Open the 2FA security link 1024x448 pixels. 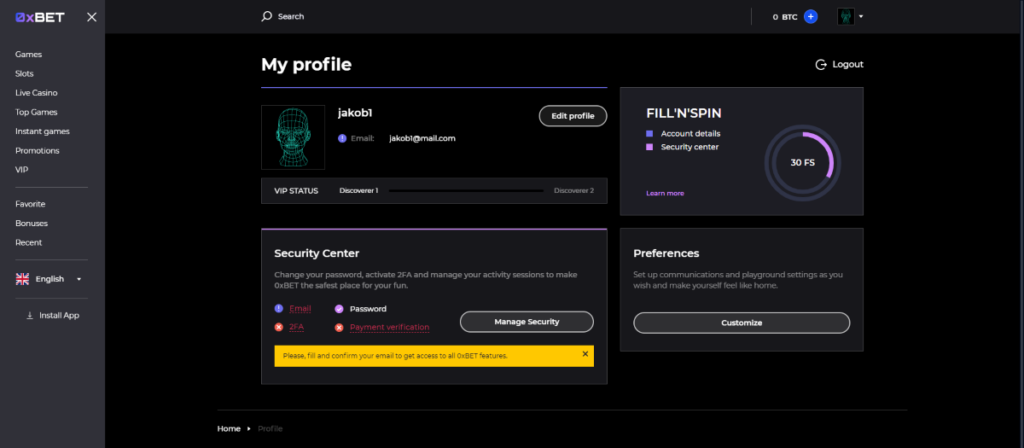pos(297,327)
